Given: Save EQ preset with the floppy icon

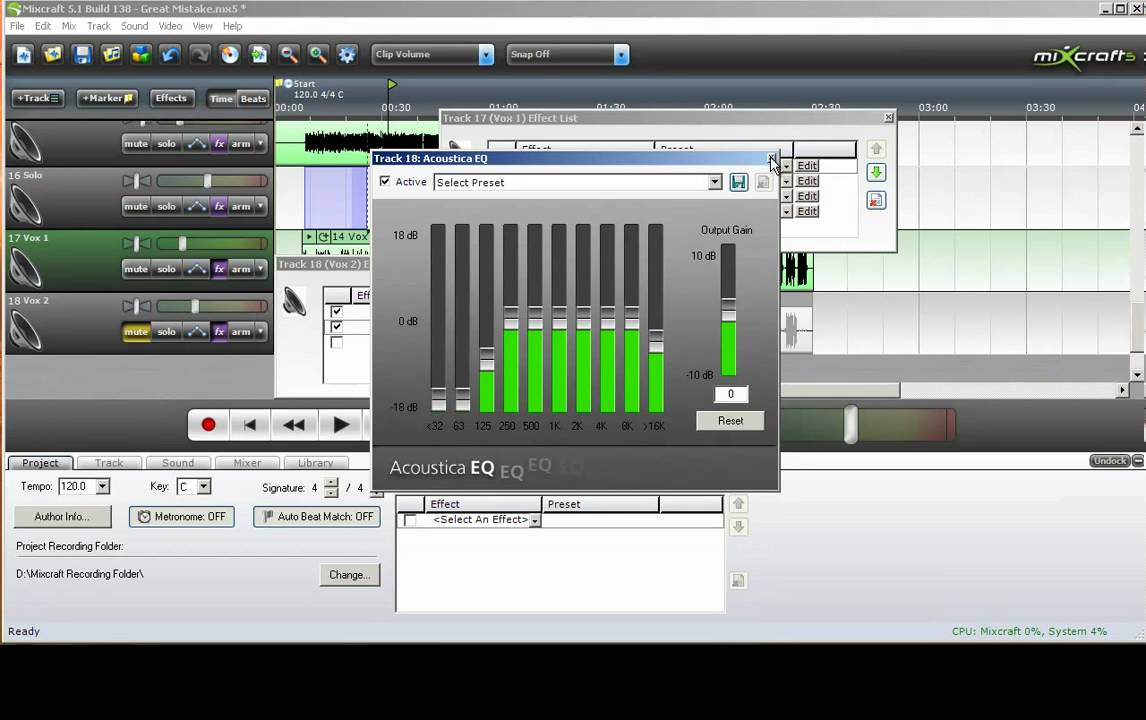Looking at the screenshot, I should [x=739, y=182].
